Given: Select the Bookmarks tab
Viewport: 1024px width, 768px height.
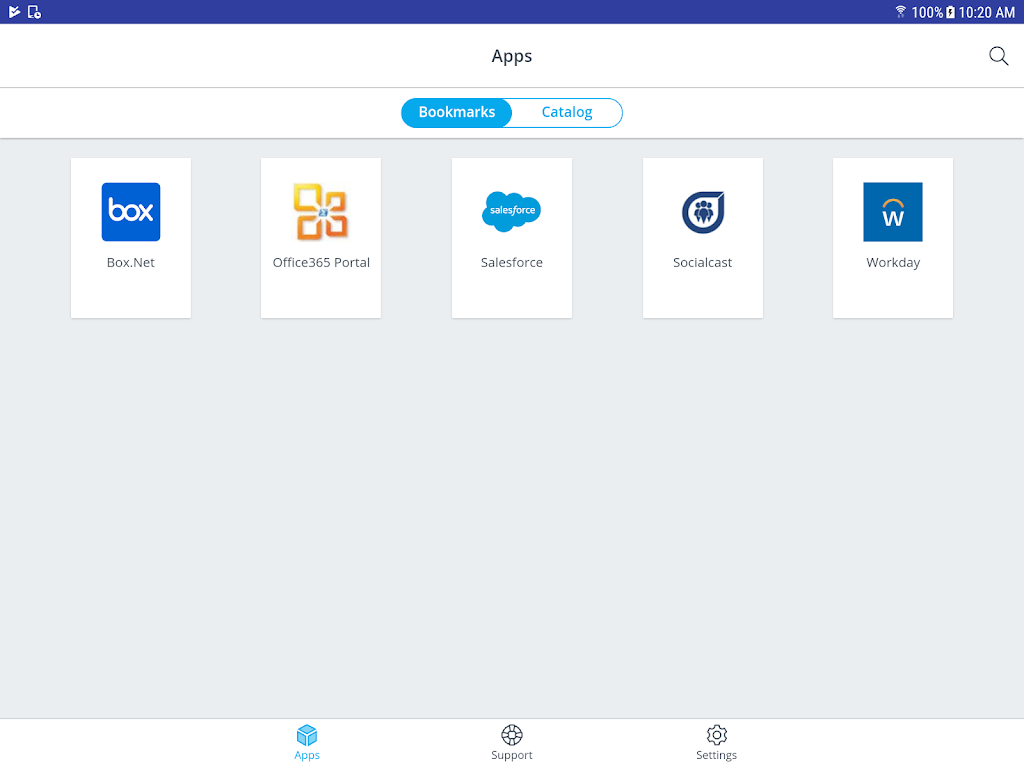Looking at the screenshot, I should 456,112.
